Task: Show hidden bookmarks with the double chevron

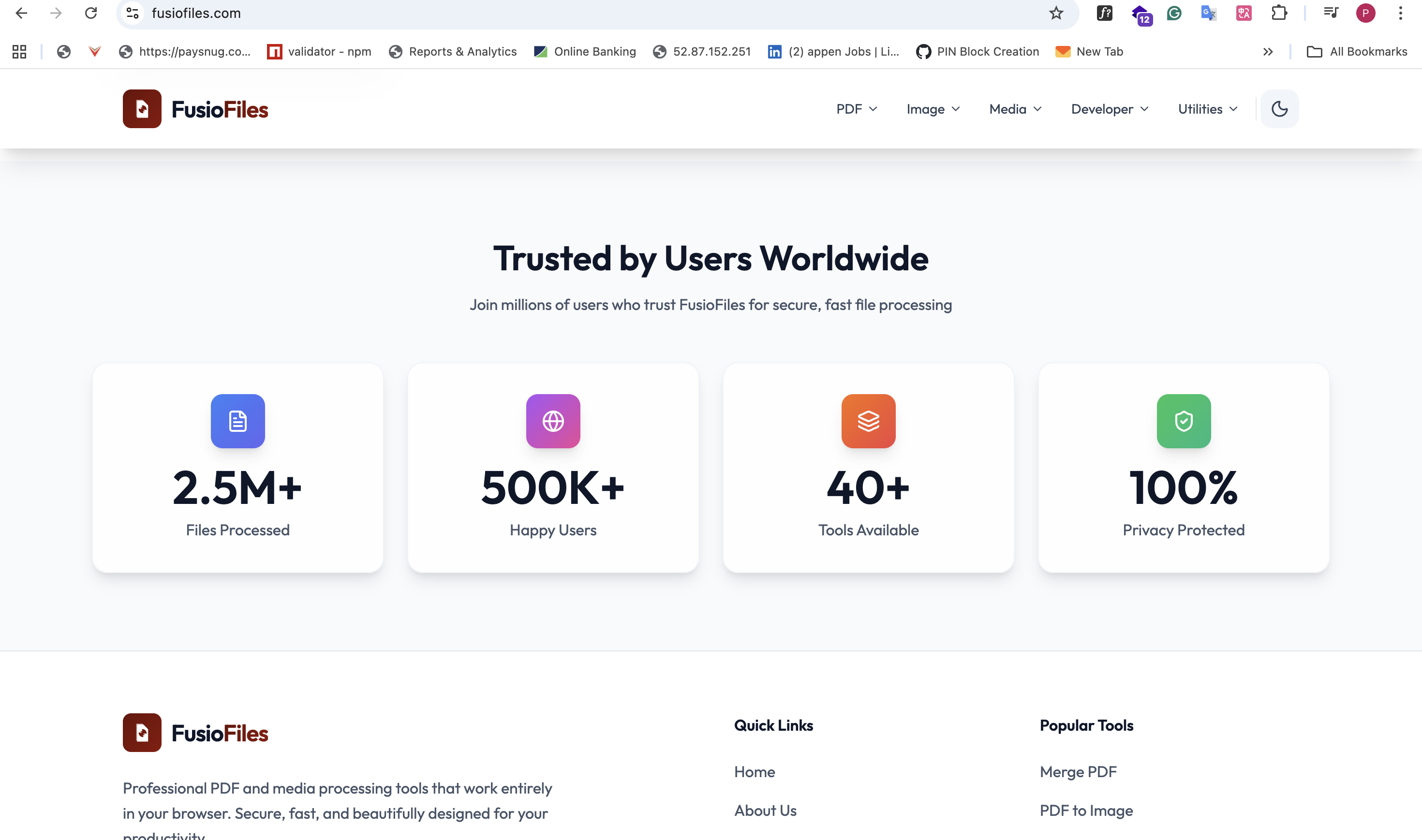Action: coord(1268,52)
